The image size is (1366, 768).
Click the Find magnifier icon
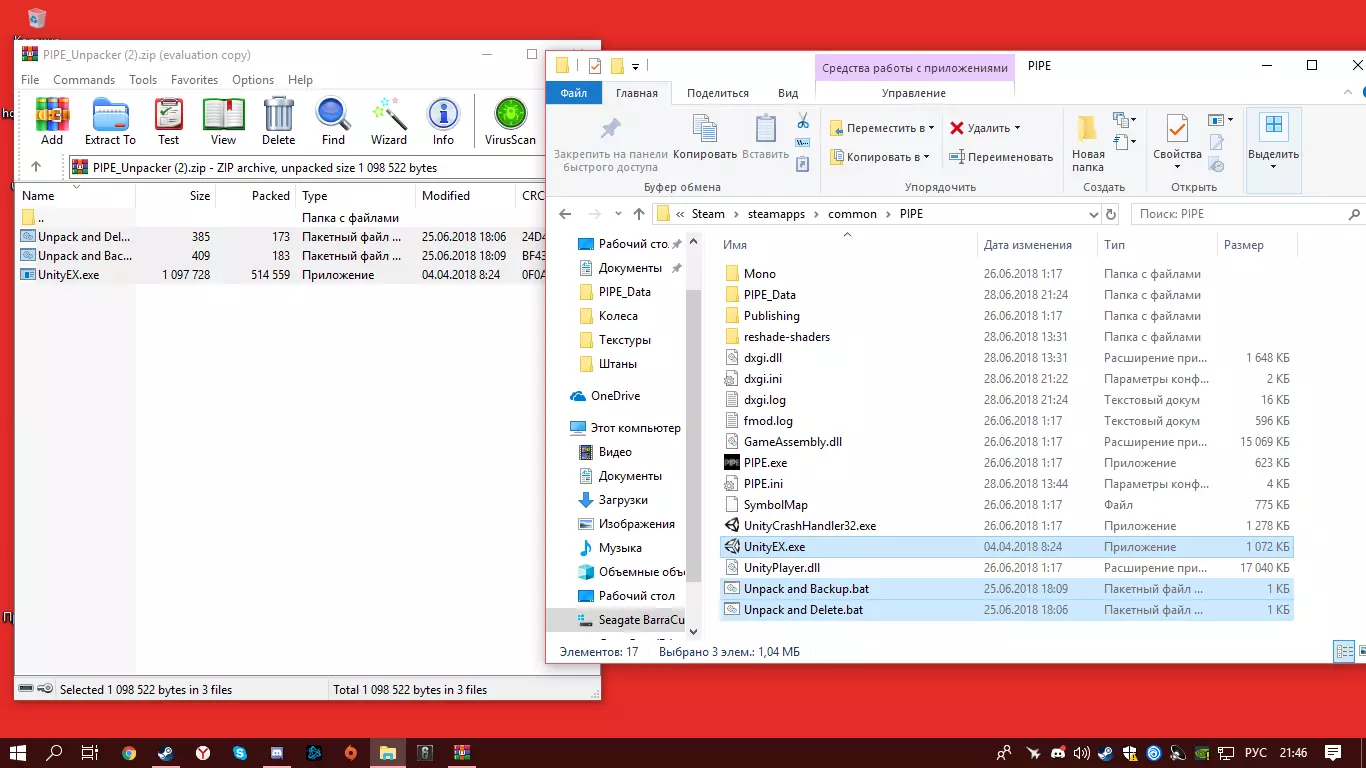click(333, 121)
